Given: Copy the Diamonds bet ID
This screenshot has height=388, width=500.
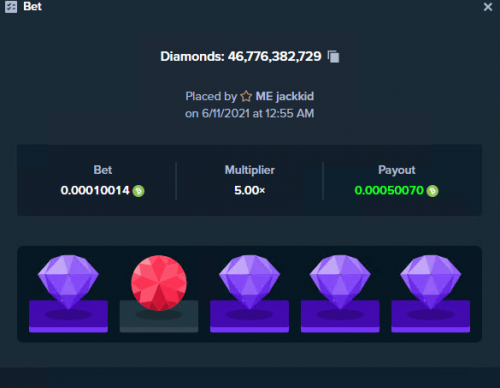Looking at the screenshot, I should pos(333,56).
